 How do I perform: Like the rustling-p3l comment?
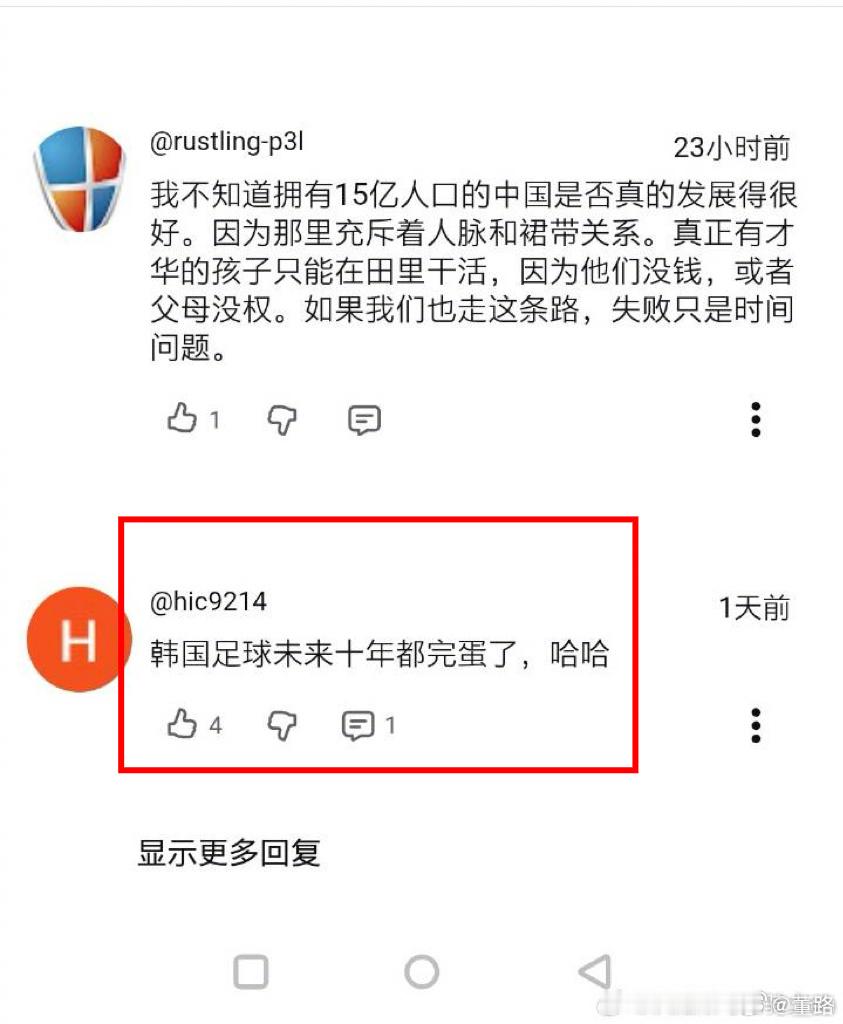pos(182,419)
